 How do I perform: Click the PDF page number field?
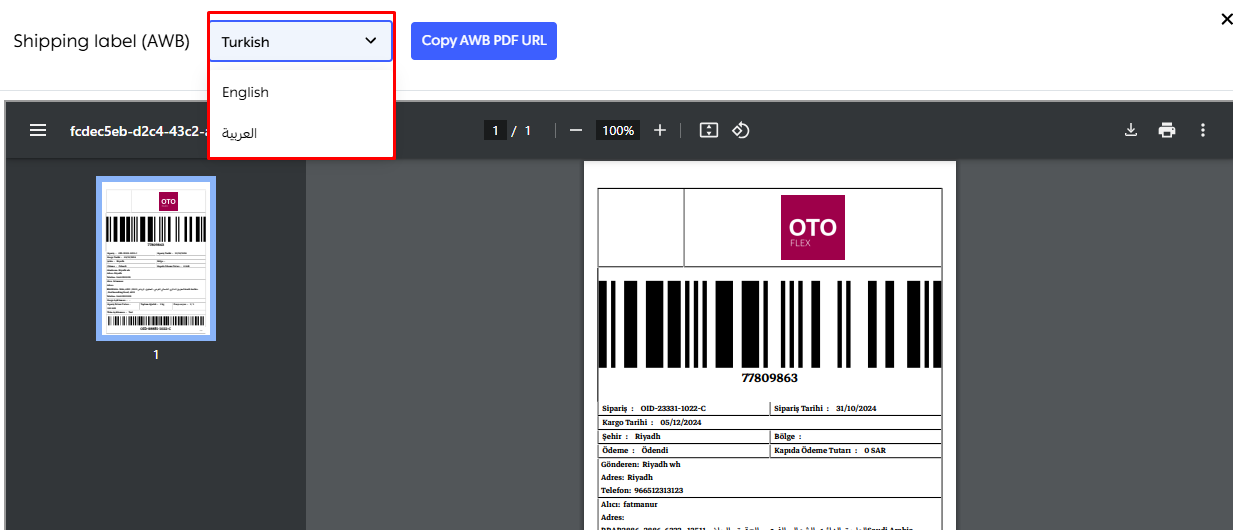tap(495, 131)
